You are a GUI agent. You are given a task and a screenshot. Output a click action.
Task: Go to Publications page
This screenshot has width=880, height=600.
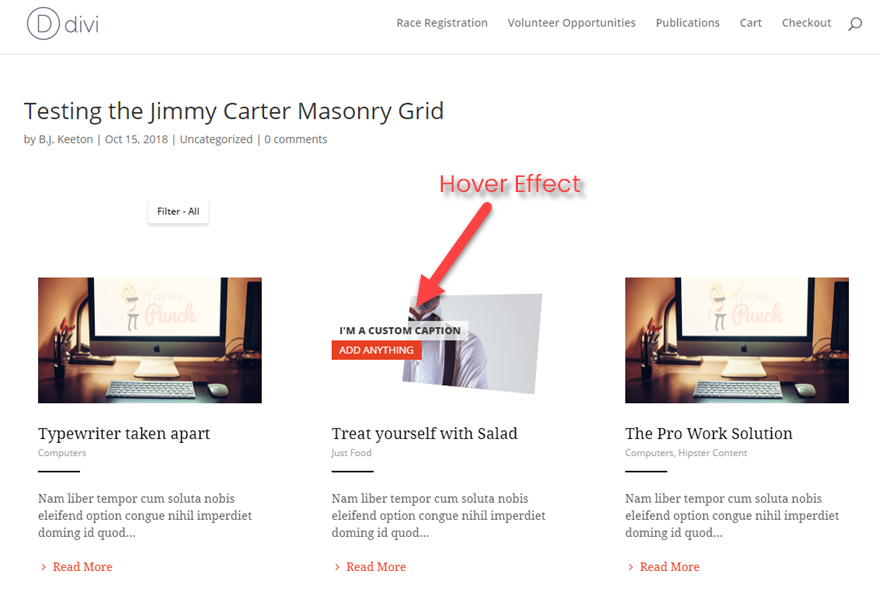[688, 23]
